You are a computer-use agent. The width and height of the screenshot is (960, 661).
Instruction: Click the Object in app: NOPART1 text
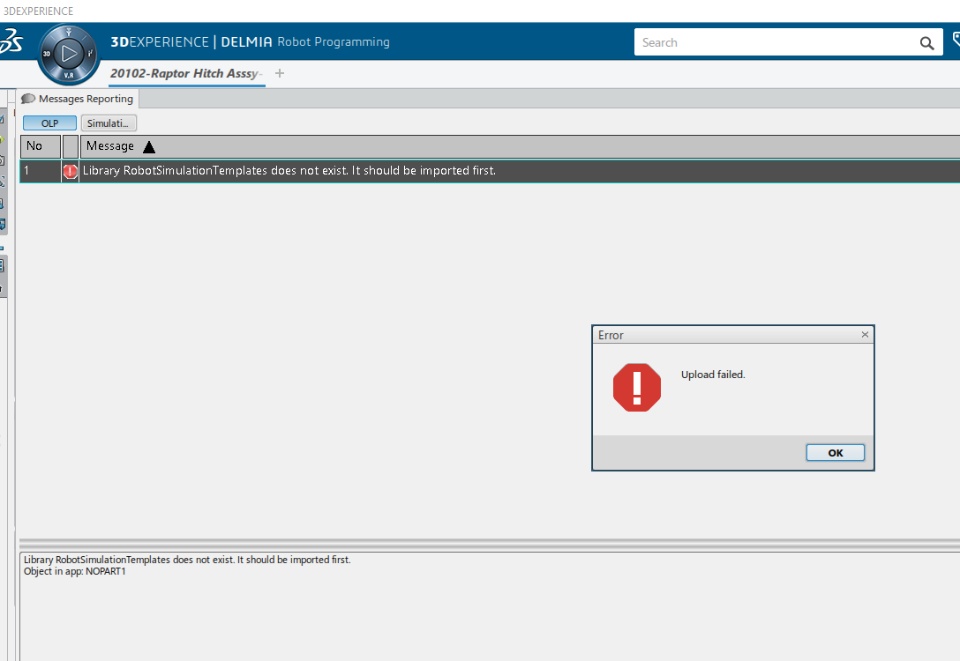point(75,571)
